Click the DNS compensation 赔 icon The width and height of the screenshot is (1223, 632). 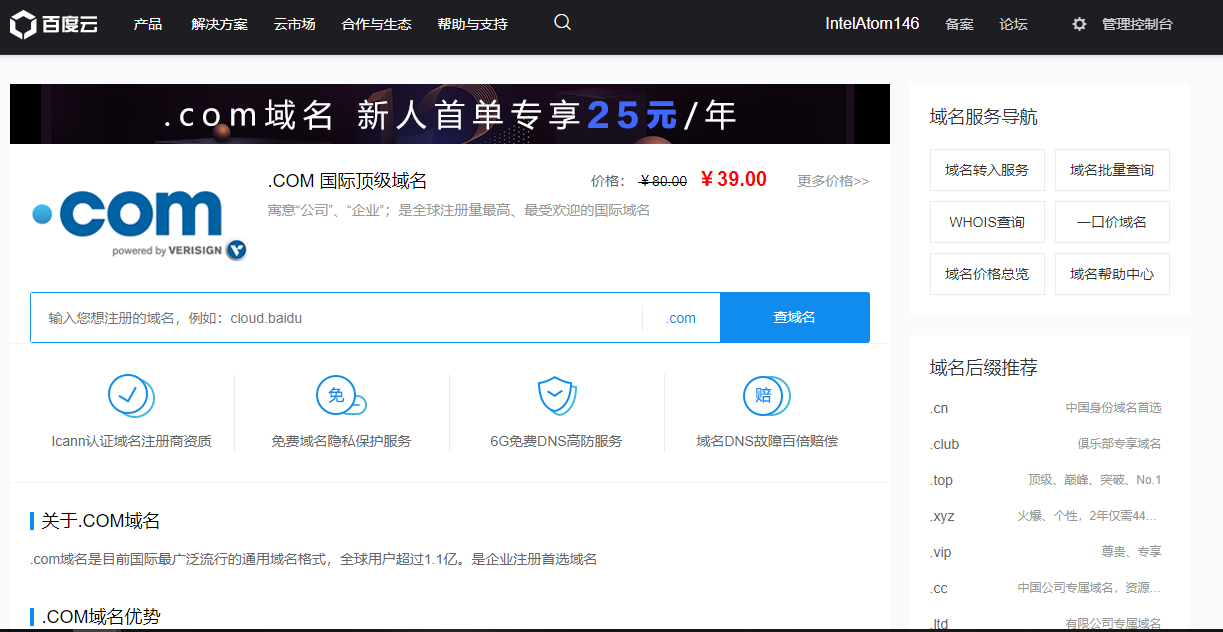click(766, 396)
